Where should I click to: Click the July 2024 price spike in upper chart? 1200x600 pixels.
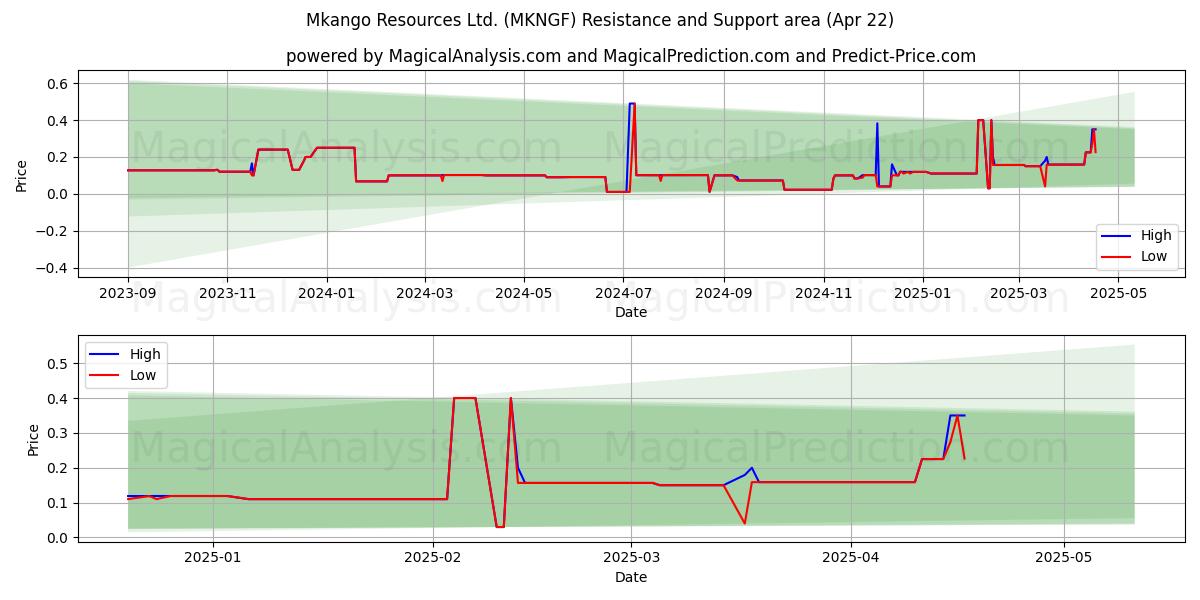(x=632, y=104)
